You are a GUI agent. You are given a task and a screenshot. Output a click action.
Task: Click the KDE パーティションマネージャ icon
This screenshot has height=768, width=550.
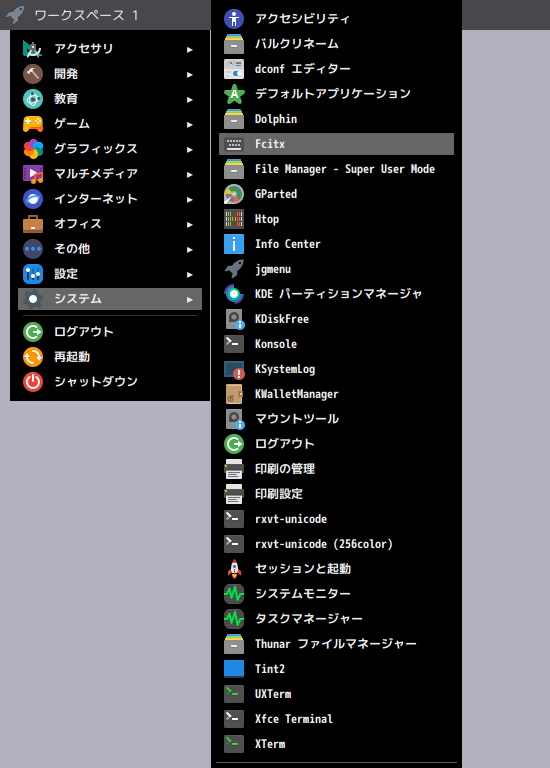tap(234, 294)
